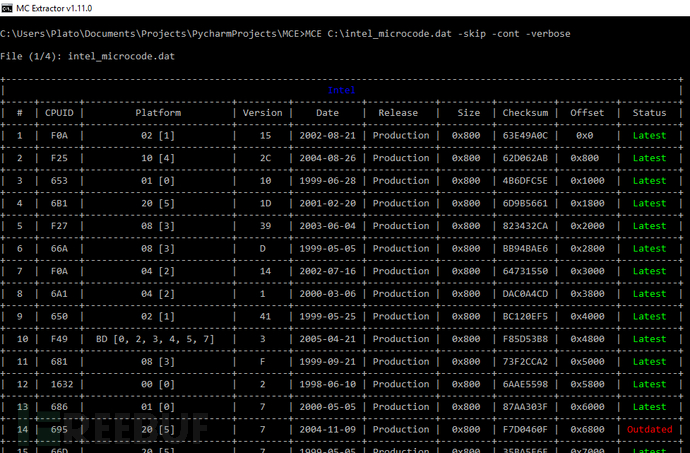Click the -verbose argument in command line
The image size is (690, 453).
tap(548, 33)
